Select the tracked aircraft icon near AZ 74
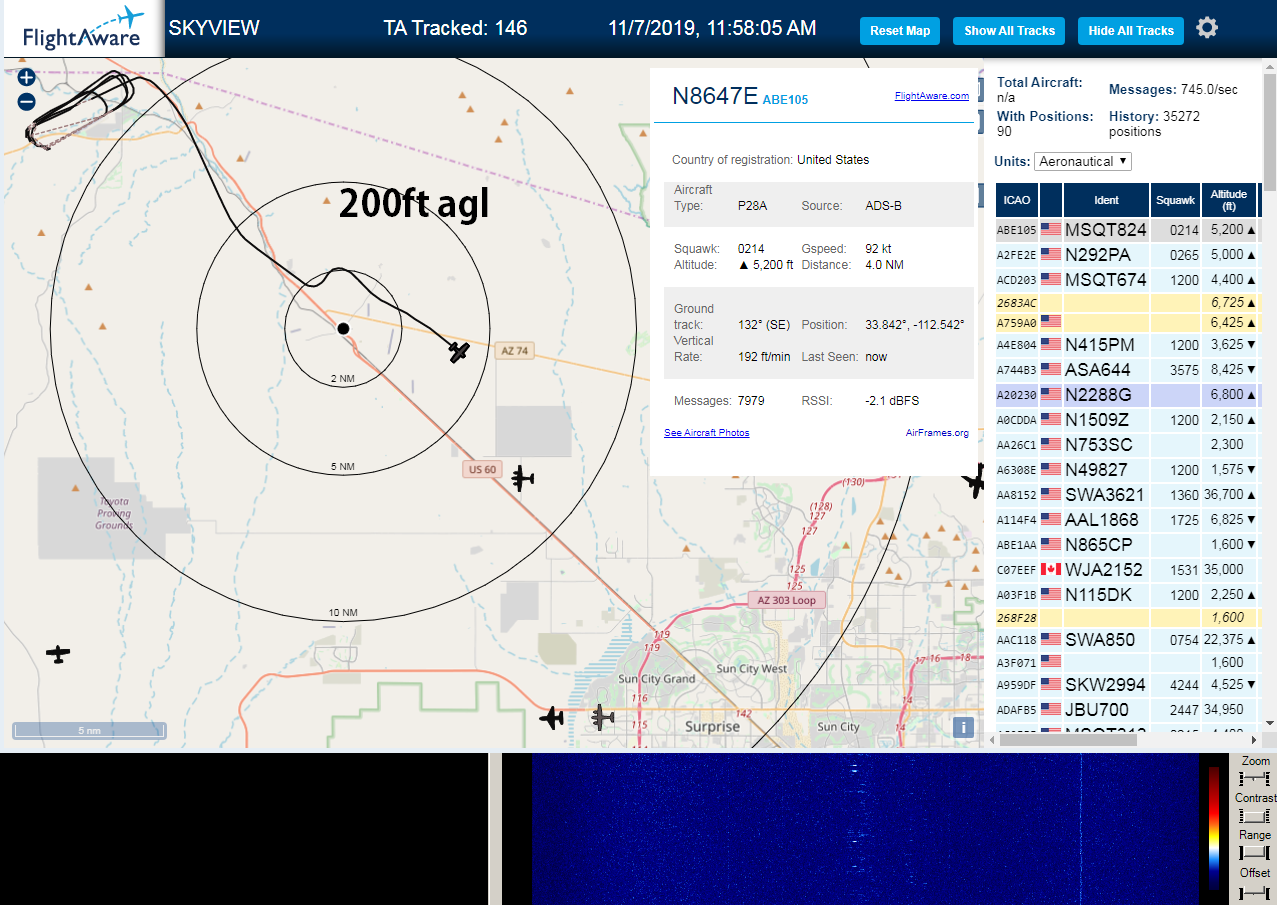This screenshot has width=1277, height=905. (x=459, y=351)
